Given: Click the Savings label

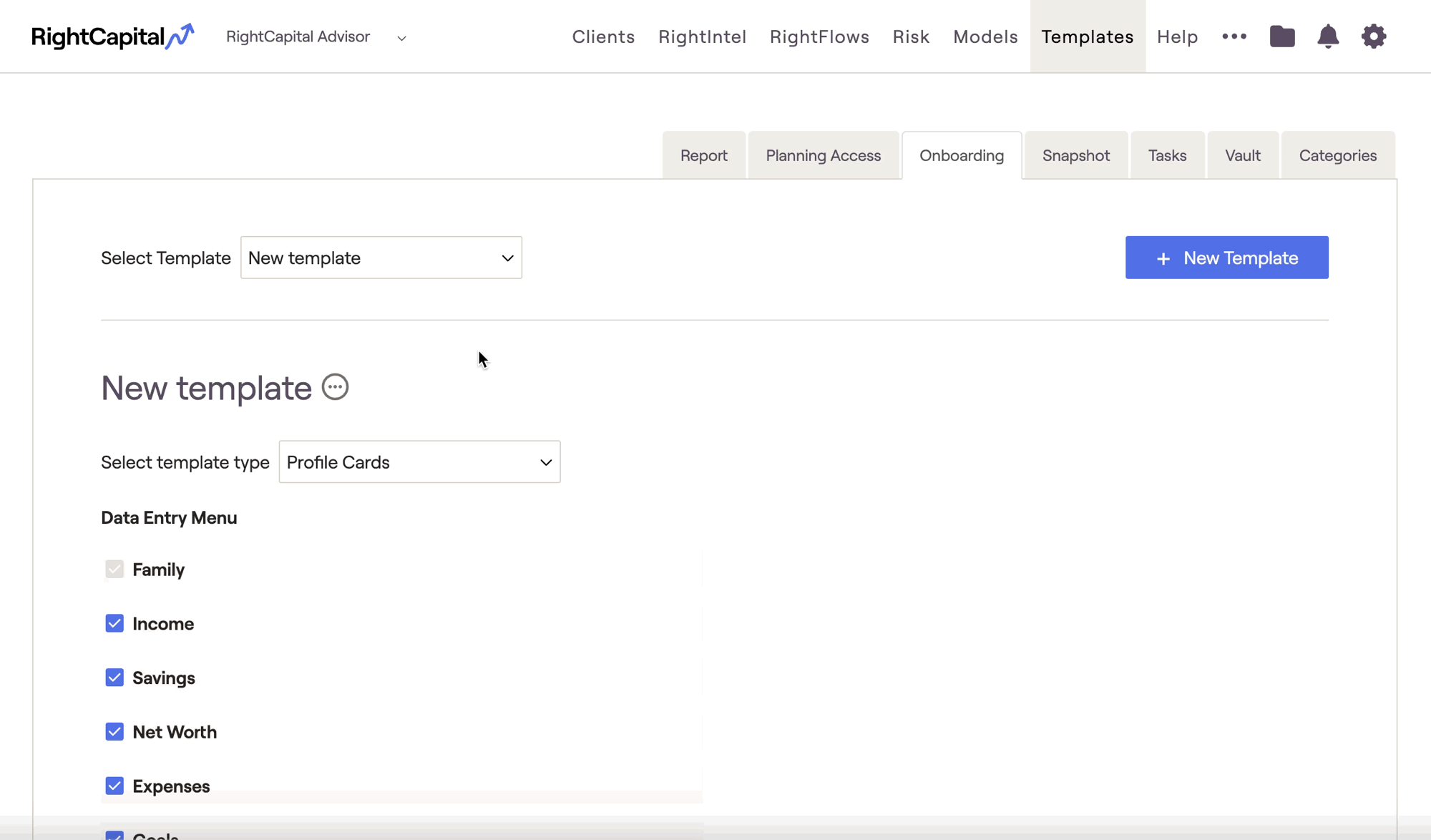Looking at the screenshot, I should point(164,678).
